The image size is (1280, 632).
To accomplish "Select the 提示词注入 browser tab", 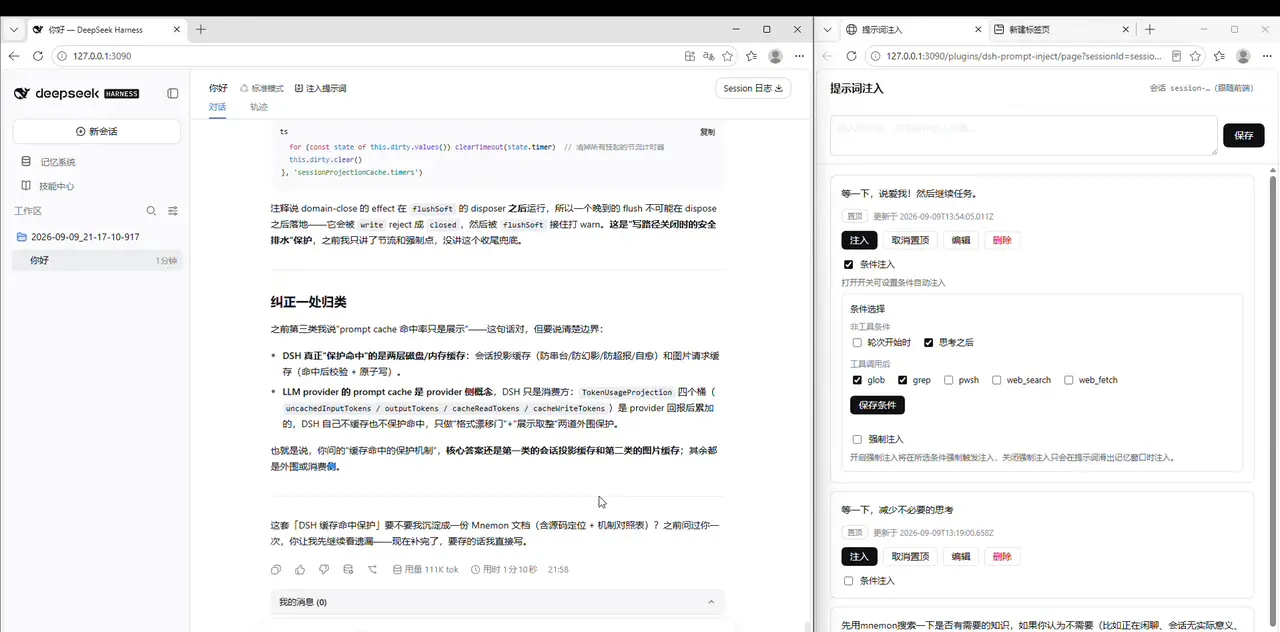I will coord(911,30).
